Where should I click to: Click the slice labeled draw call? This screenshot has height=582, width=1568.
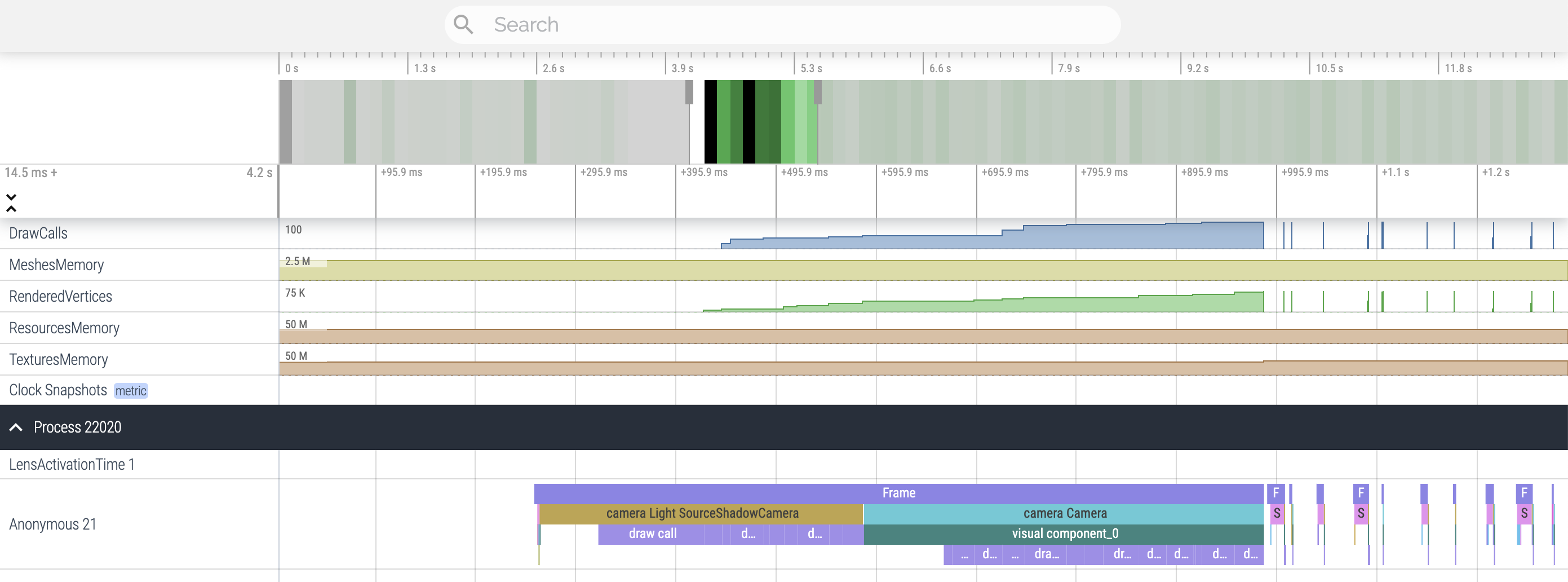[652, 534]
